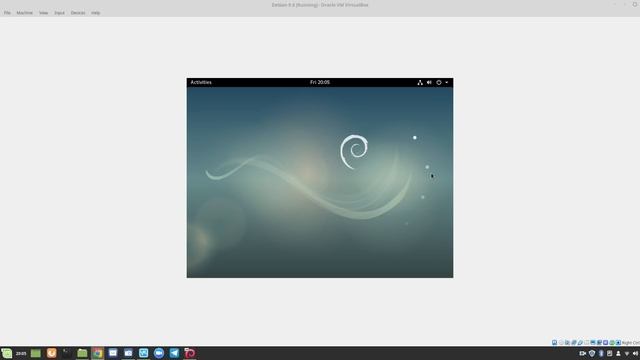Open the Help menu

pyautogui.click(x=95, y=13)
